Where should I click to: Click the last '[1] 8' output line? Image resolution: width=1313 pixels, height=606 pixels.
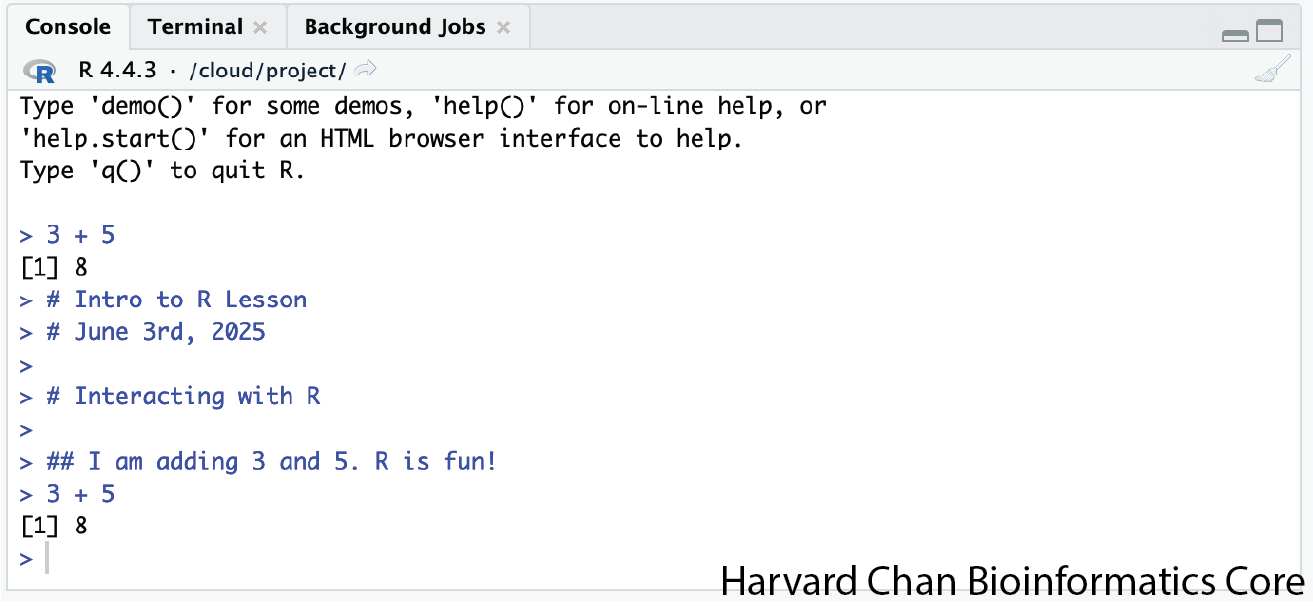click(54, 525)
